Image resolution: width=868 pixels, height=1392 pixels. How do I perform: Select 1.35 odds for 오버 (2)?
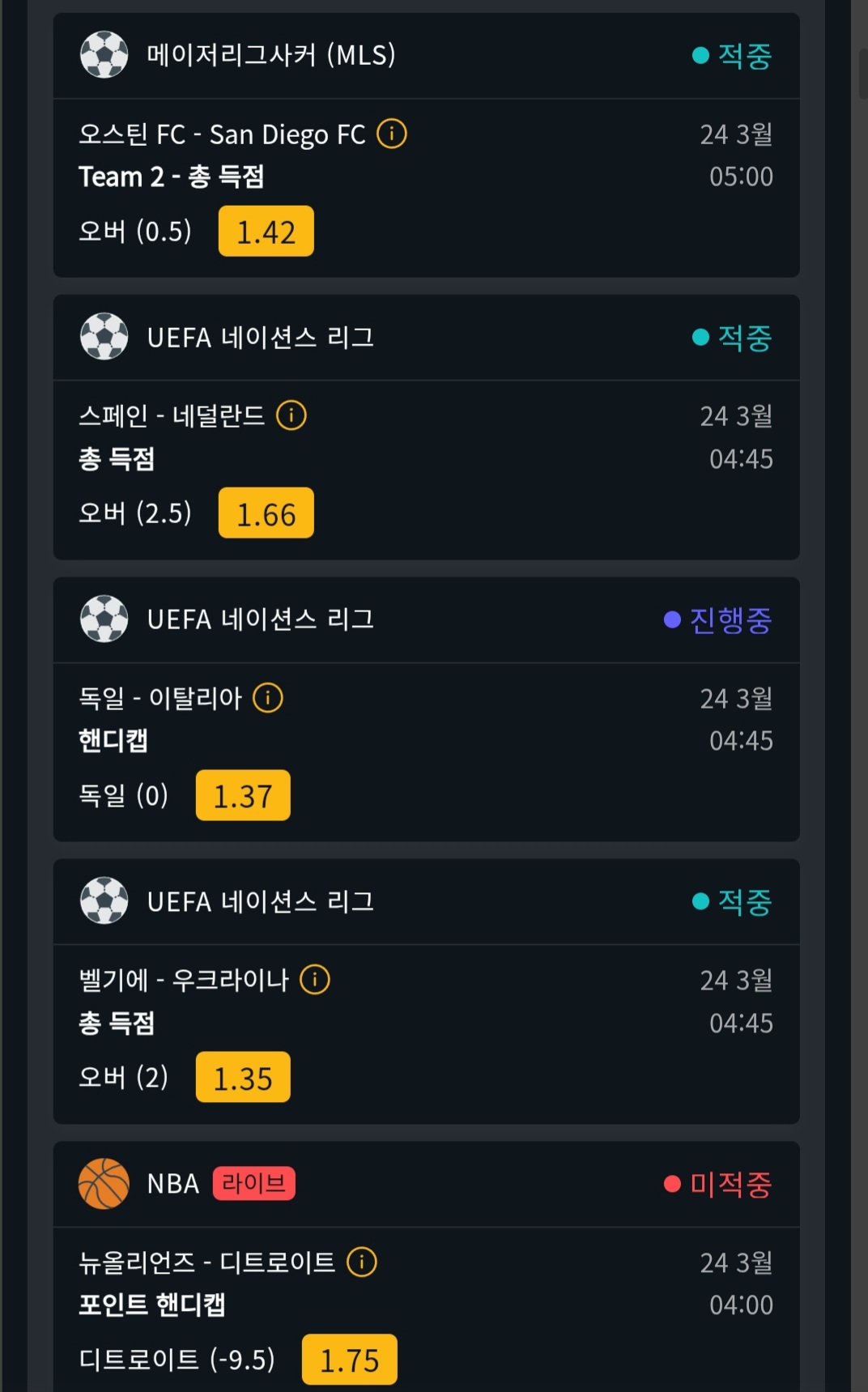pos(243,1078)
